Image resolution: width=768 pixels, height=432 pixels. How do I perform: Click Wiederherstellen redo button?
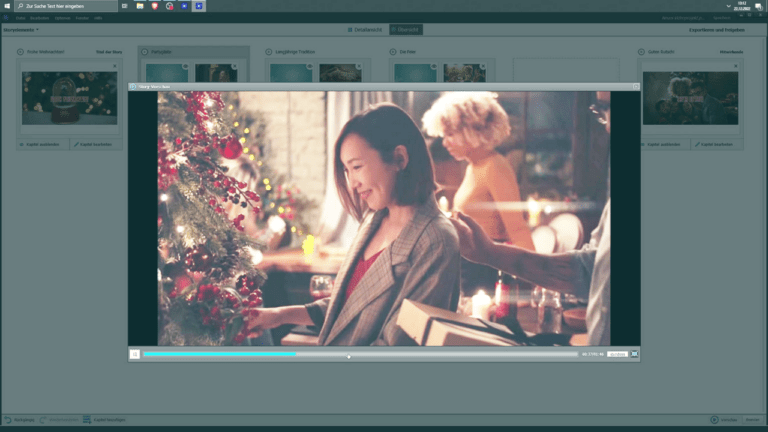click(x=59, y=420)
